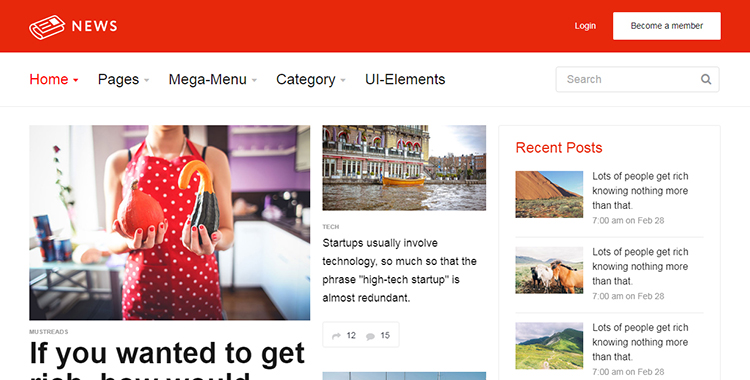The height and width of the screenshot is (380, 750).
Task: Open post title beside desert dune thumbnail
Action: (x=640, y=191)
